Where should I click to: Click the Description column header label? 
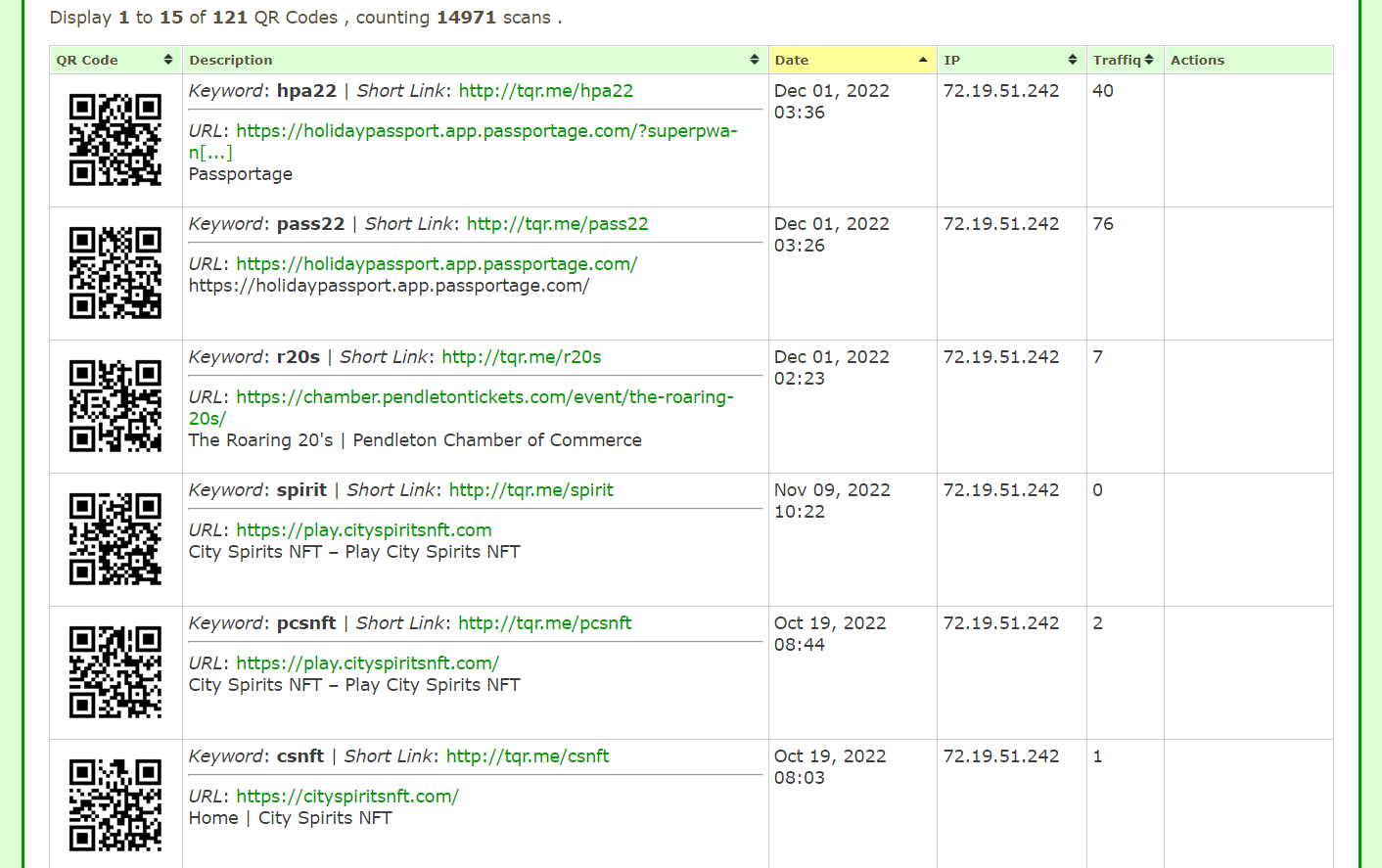pos(231,60)
